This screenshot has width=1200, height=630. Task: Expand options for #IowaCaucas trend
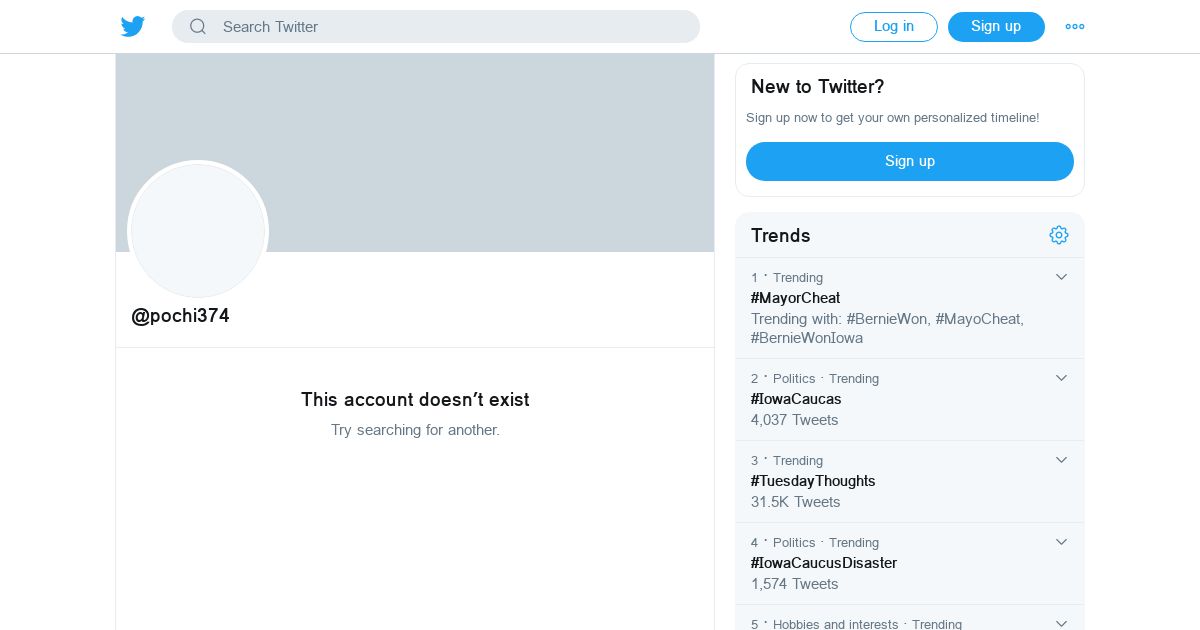pyautogui.click(x=1062, y=378)
